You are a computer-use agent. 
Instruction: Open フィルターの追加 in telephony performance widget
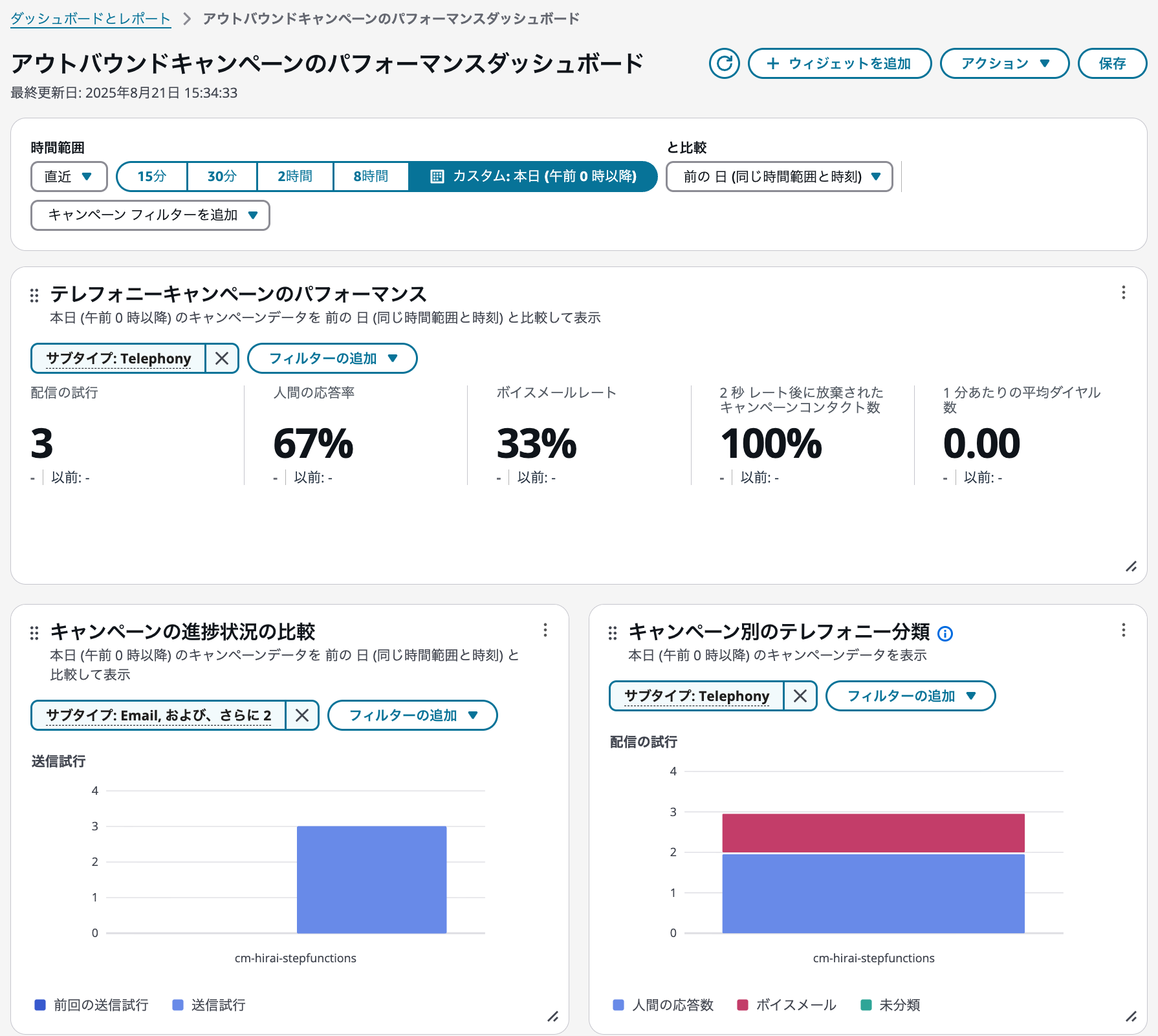(333, 358)
